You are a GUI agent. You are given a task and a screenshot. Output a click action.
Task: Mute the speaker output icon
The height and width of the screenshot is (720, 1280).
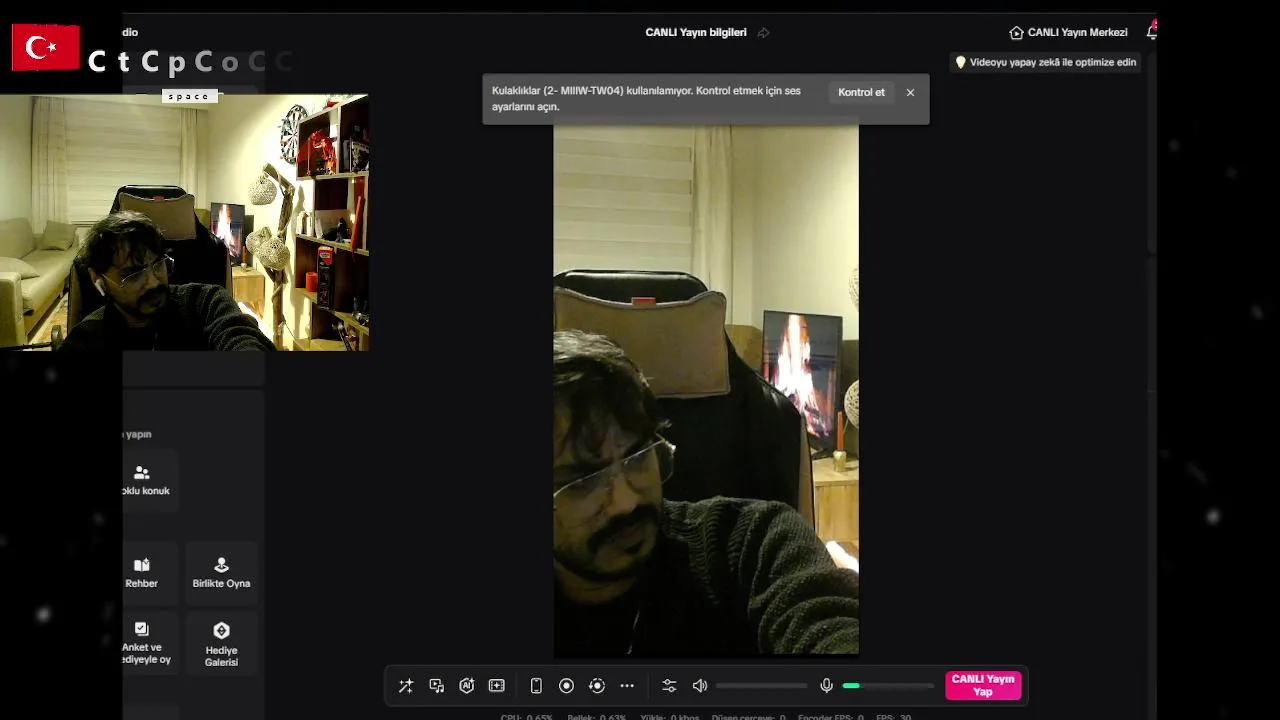pyautogui.click(x=700, y=686)
